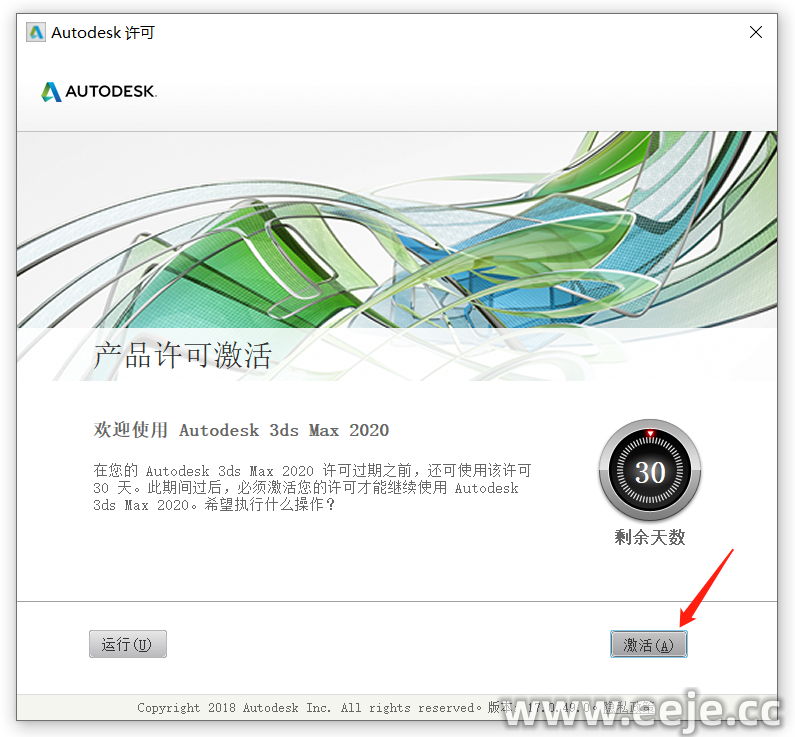
Task: Click the 剩余天数 label under the dial
Action: 649,537
